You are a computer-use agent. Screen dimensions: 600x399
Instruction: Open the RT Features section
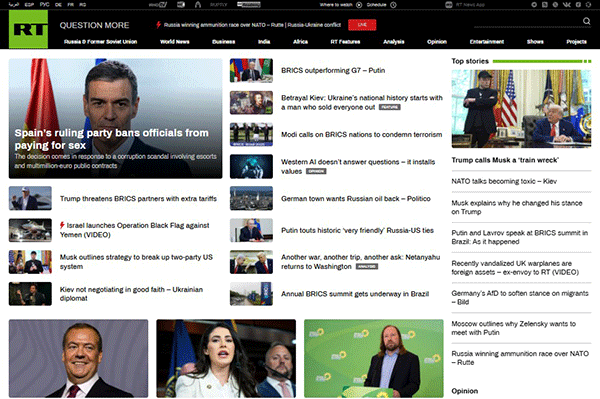pyautogui.click(x=345, y=42)
